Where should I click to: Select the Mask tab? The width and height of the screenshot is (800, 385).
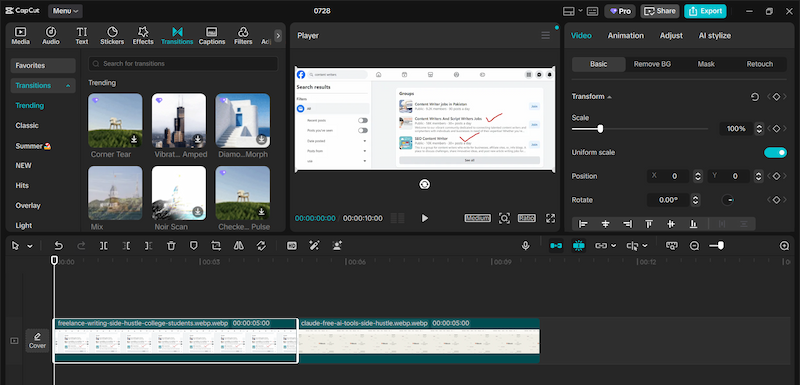coord(706,64)
